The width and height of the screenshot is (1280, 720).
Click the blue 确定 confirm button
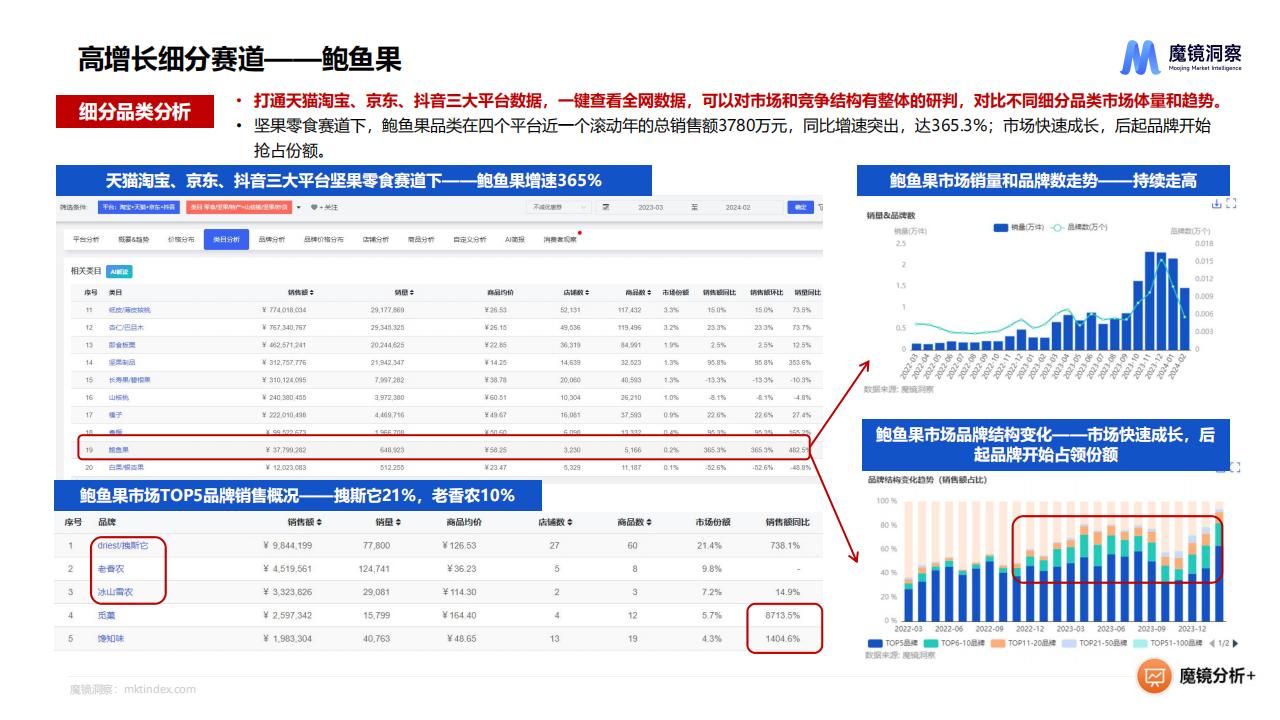click(801, 207)
